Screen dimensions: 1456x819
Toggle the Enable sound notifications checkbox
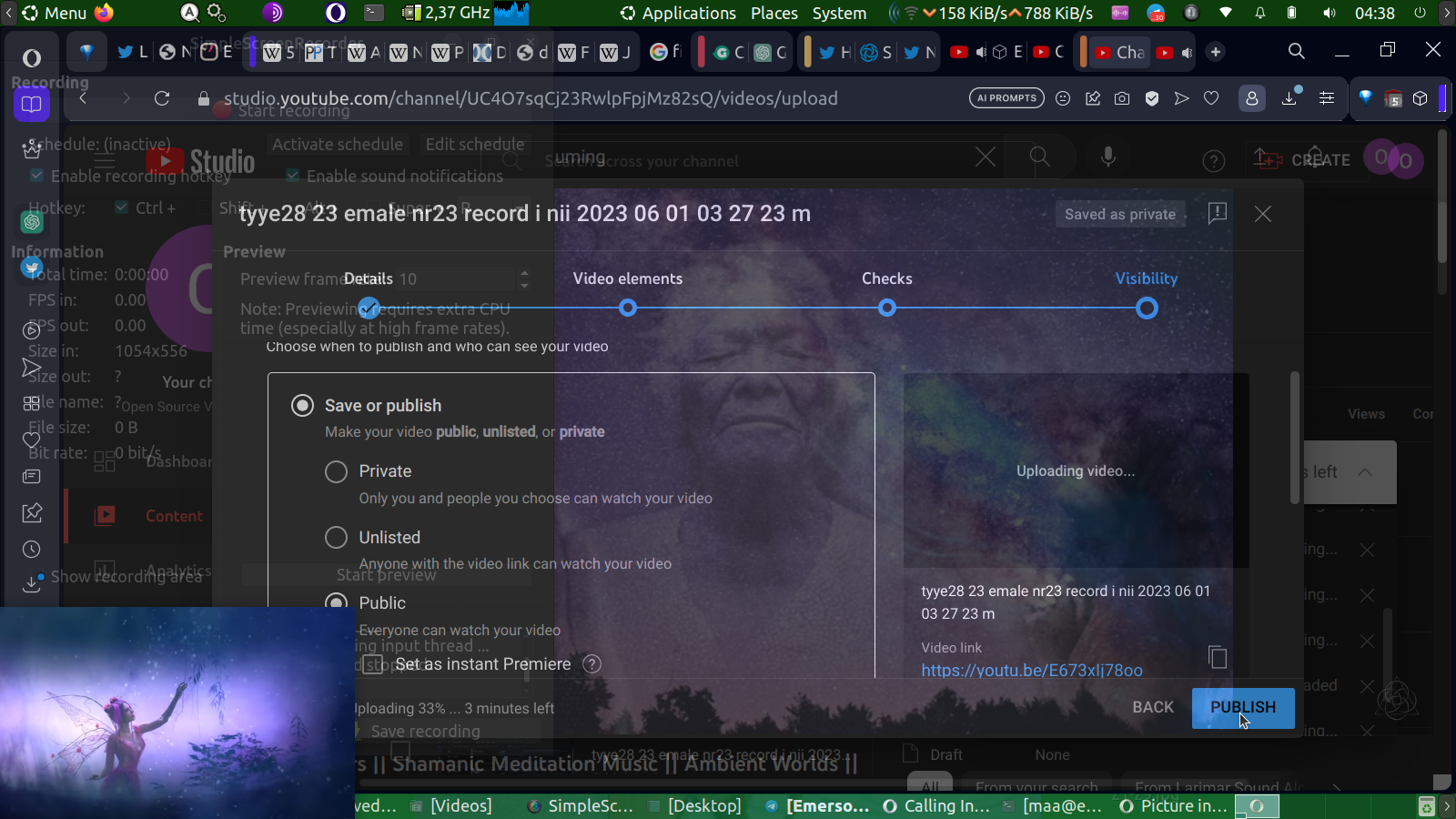click(292, 176)
